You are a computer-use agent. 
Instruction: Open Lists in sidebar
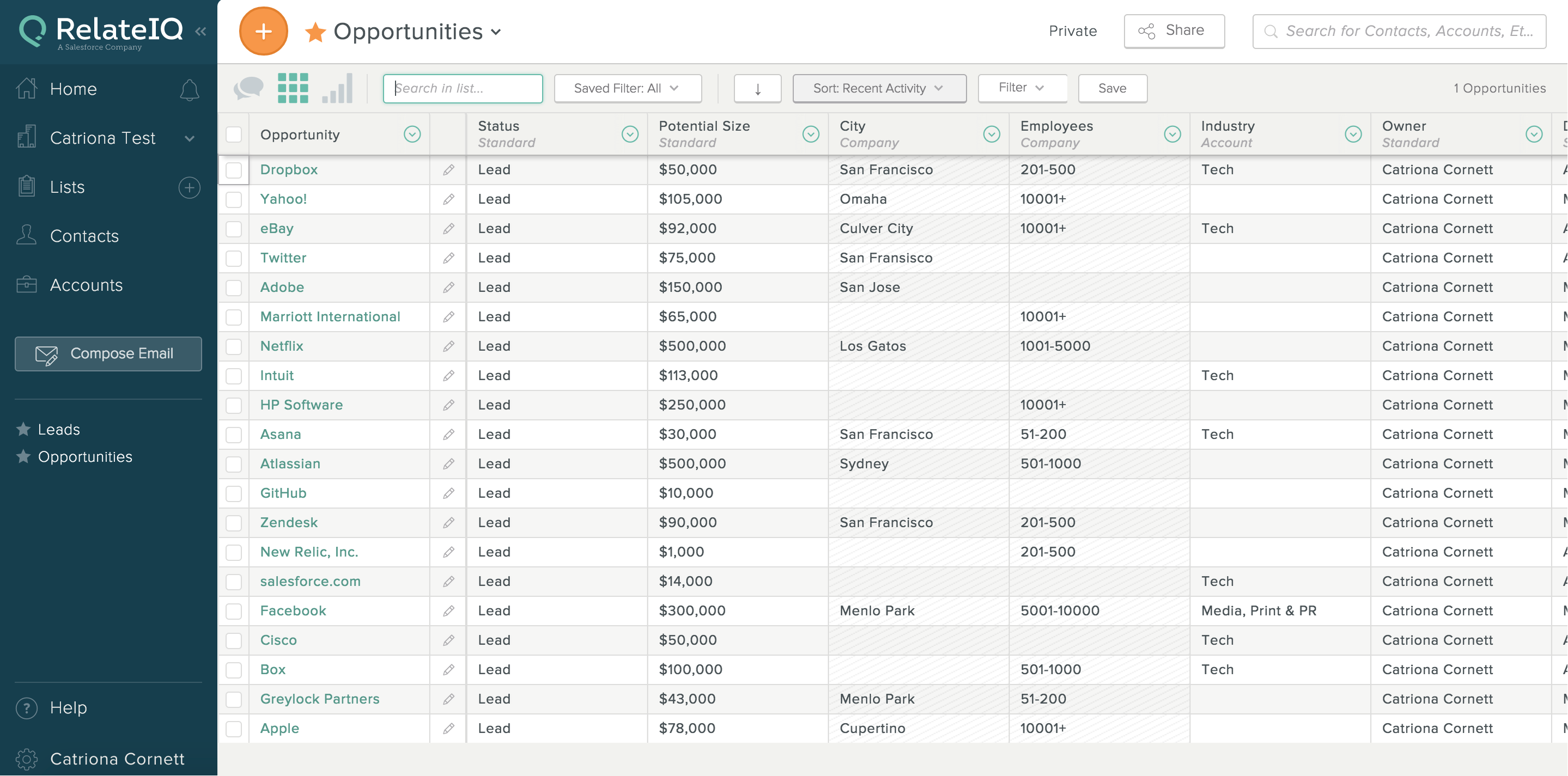(67, 187)
